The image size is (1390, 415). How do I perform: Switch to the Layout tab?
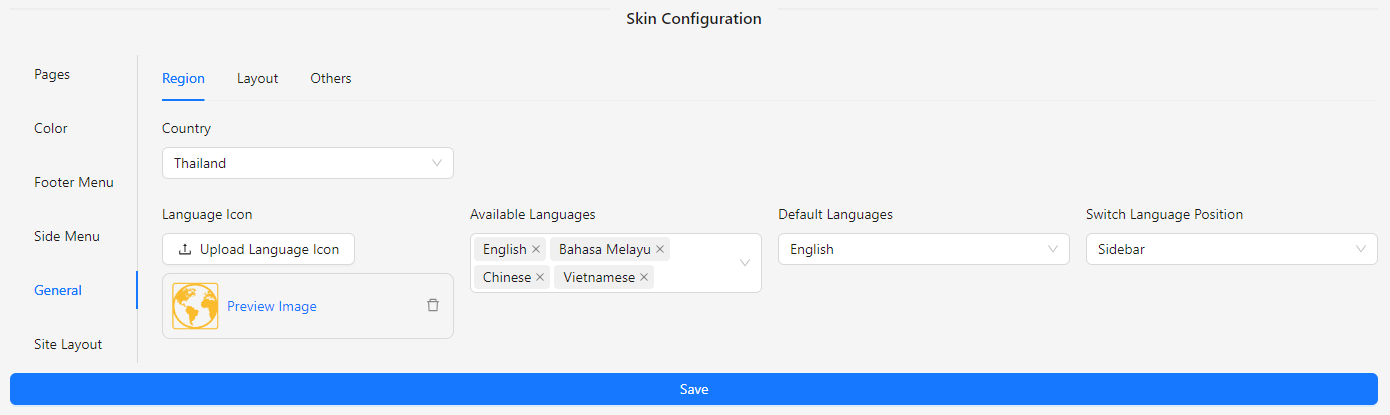257,78
